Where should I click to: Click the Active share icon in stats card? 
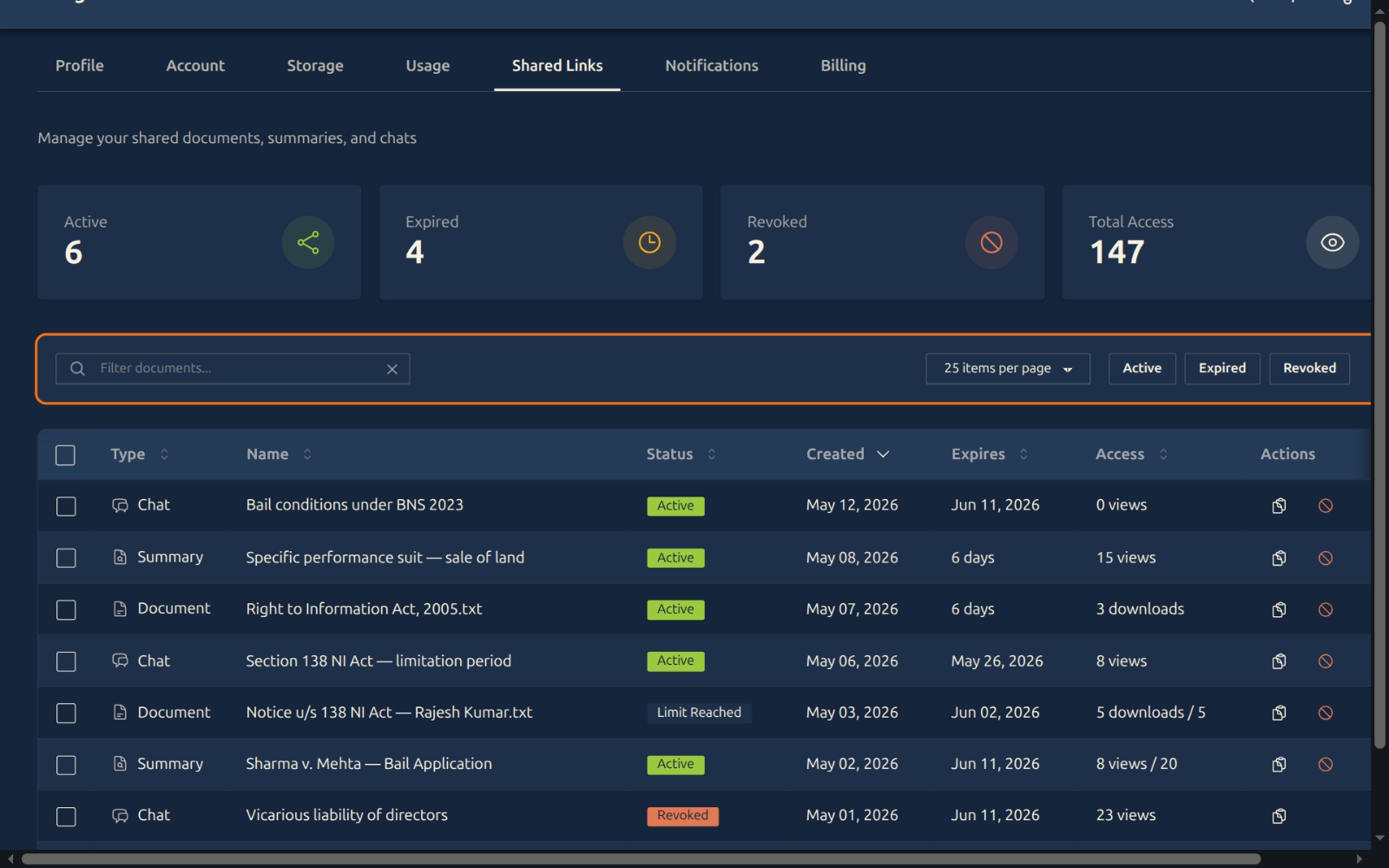click(308, 242)
